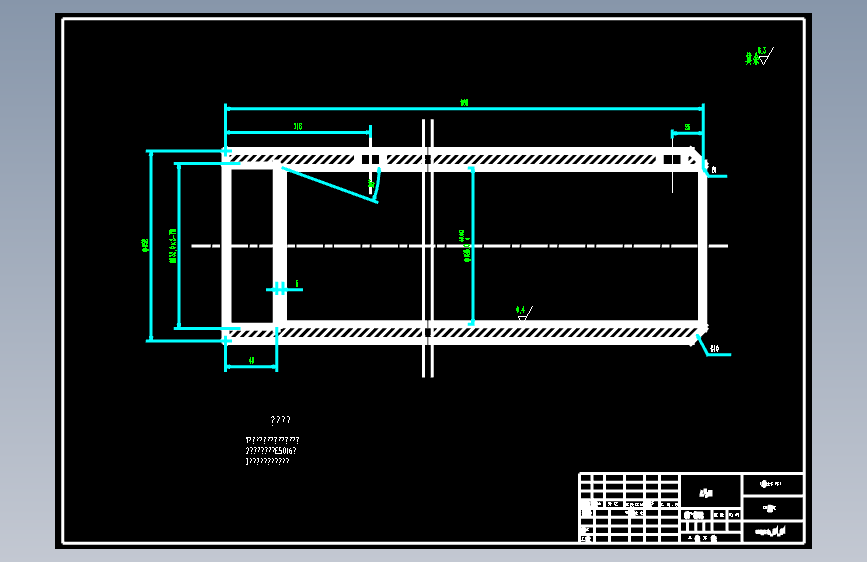This screenshot has height=562, width=867.
Task: Select the angle dimension text beside the arc
Action: tap(372, 183)
